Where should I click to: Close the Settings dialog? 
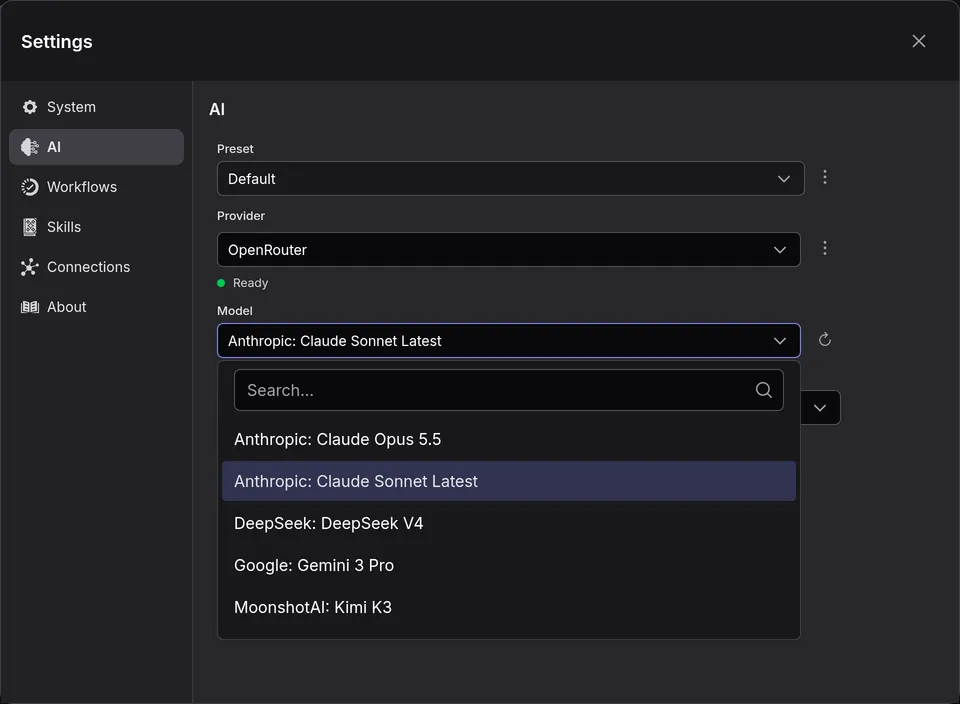918,41
